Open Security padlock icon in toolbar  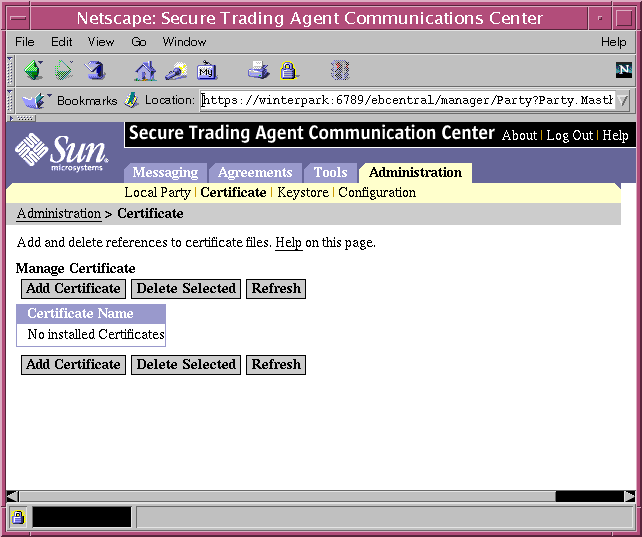(x=288, y=70)
